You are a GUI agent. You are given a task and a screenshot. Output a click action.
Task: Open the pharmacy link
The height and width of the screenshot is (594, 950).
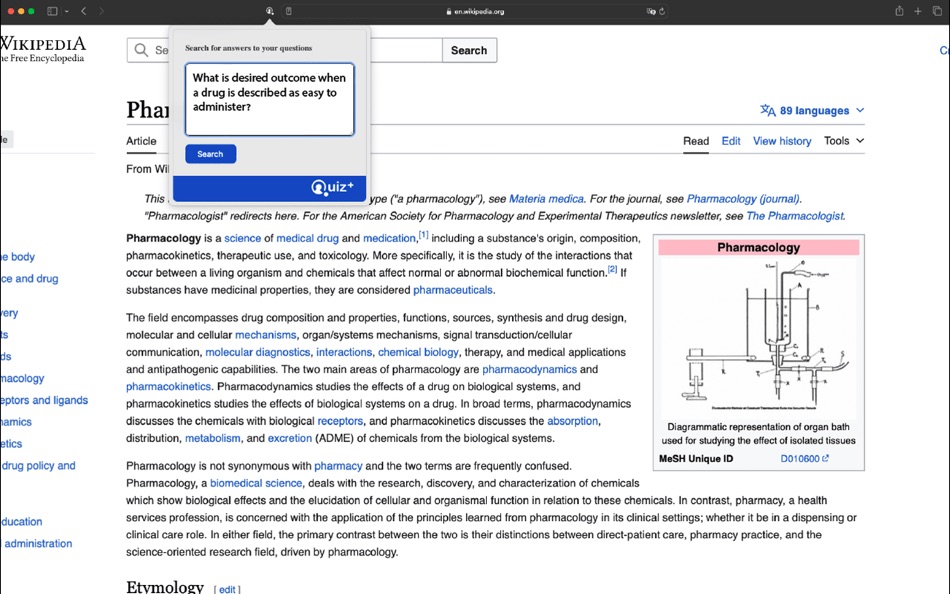pos(338,466)
